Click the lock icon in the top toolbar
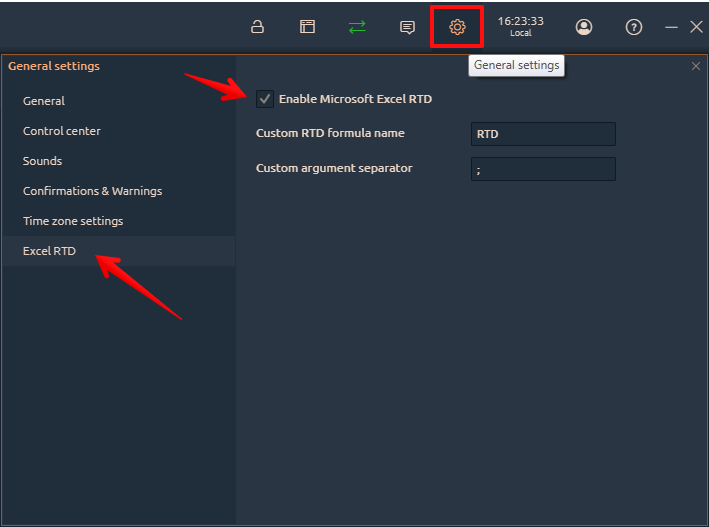Screen dimensions: 709x527 click(257, 27)
